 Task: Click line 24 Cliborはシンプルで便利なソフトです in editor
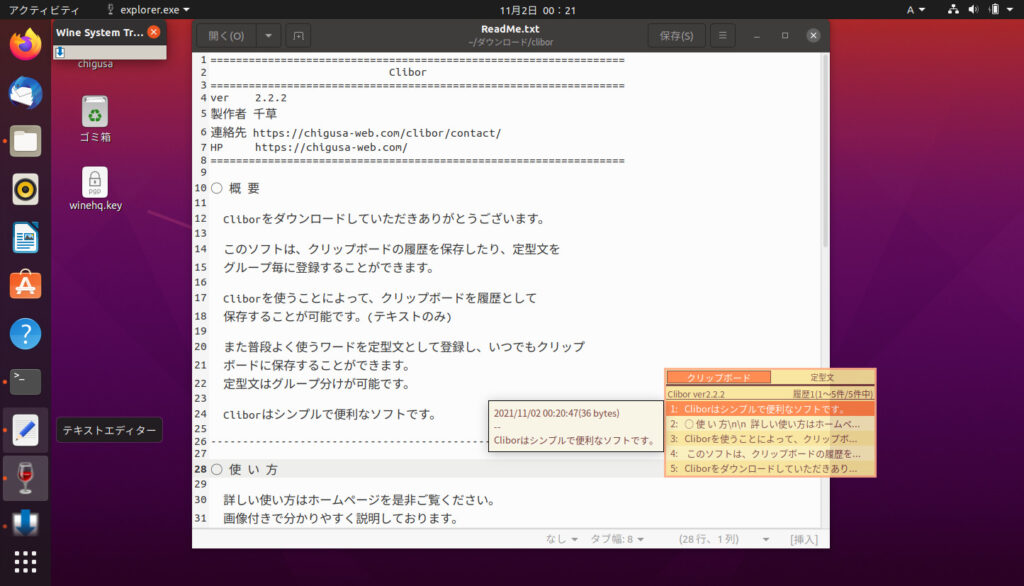coord(330,414)
